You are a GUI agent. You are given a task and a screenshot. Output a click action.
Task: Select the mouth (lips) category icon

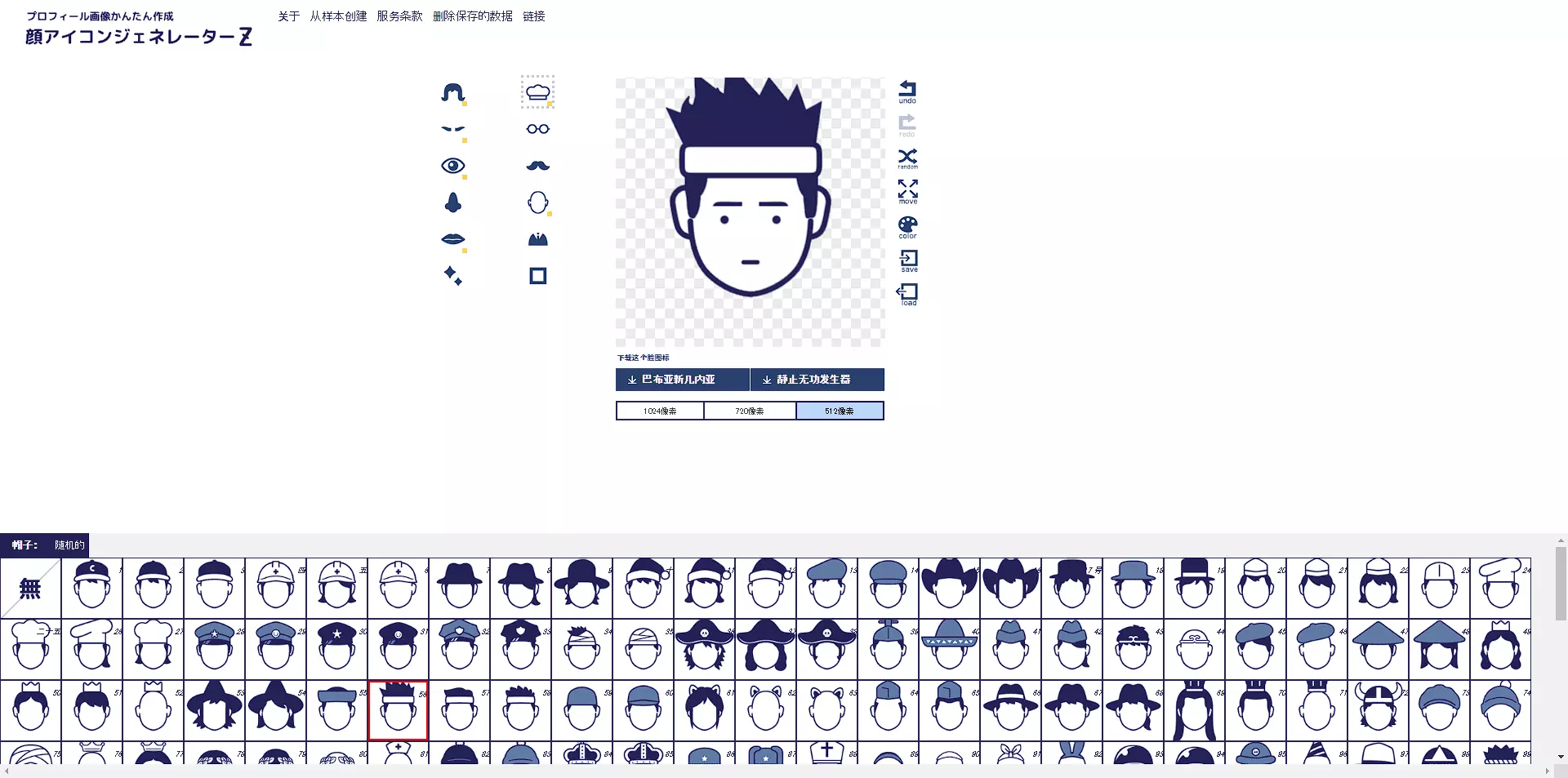click(x=452, y=239)
